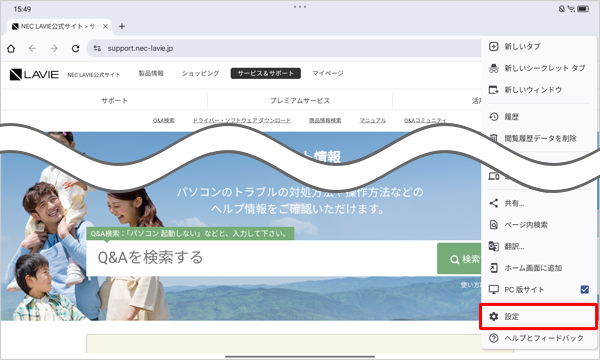This screenshot has height=360, width=600.
Task: Click the translate icon in menu
Action: [x=494, y=246]
